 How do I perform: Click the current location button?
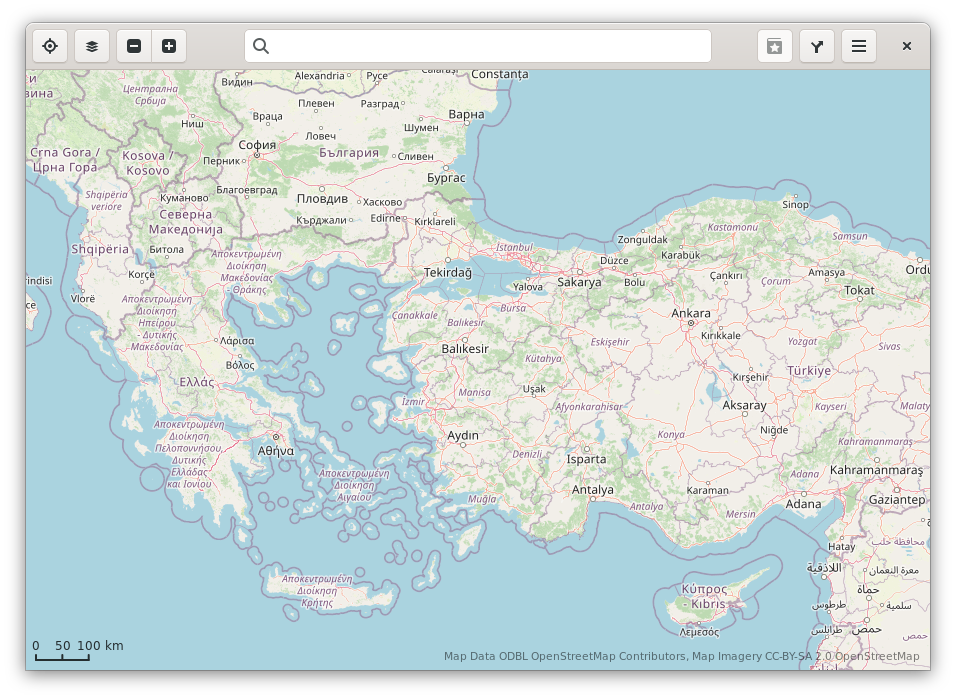tap(50, 46)
